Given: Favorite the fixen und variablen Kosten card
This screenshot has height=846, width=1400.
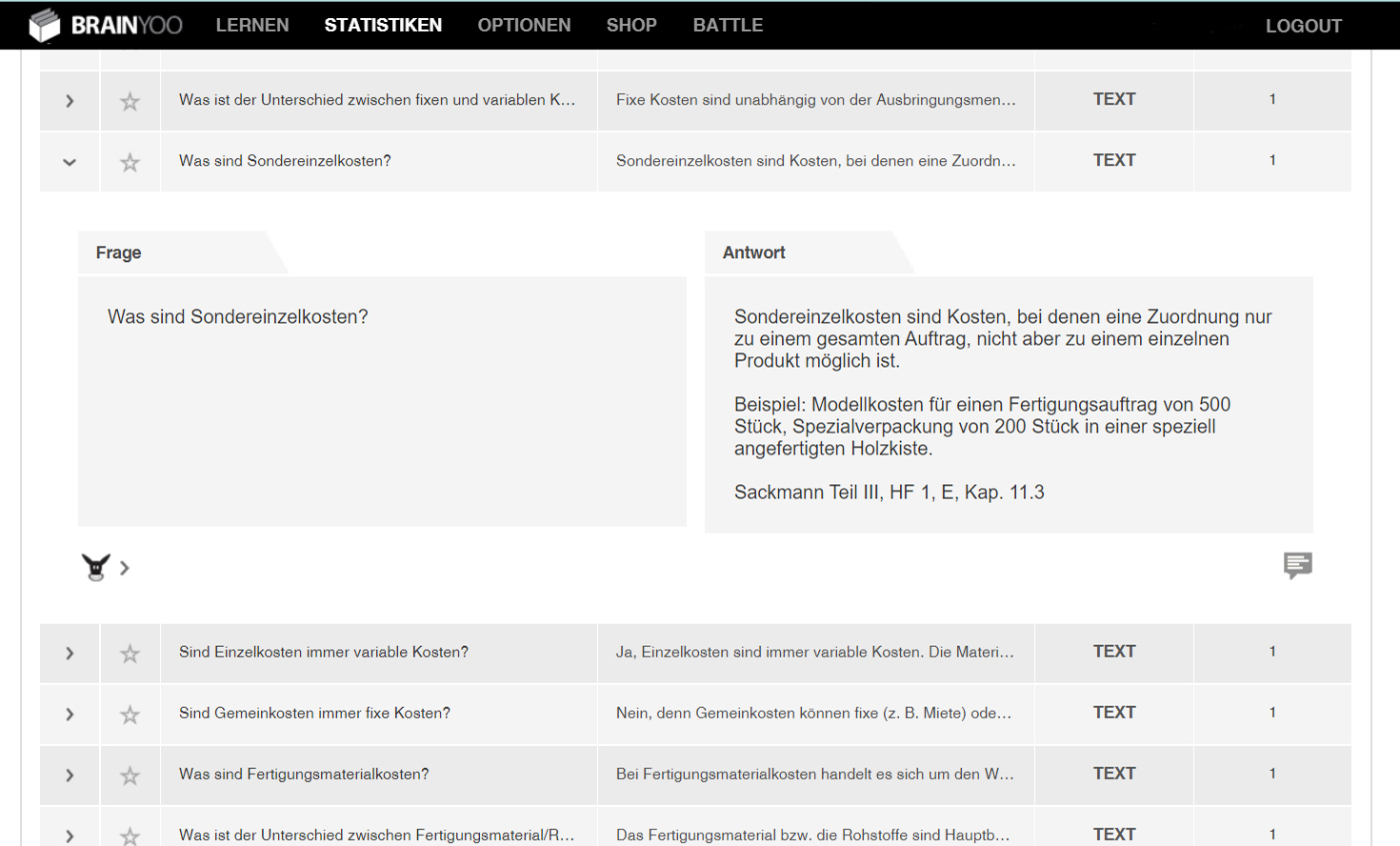Looking at the screenshot, I should pyautogui.click(x=130, y=101).
